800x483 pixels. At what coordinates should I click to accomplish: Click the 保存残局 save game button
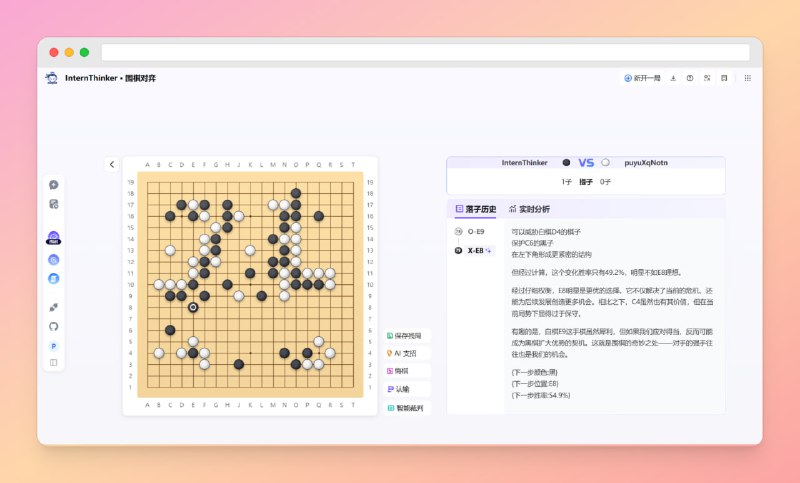406,336
